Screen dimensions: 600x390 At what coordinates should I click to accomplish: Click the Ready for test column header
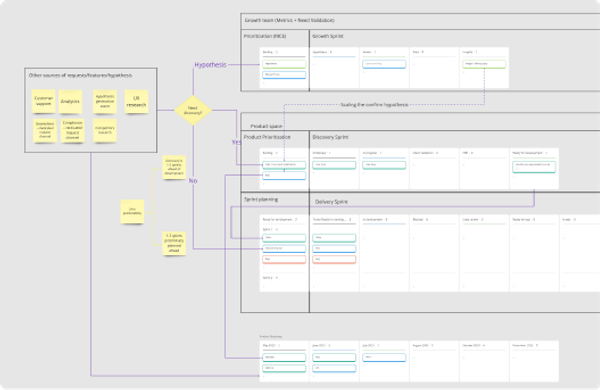(x=524, y=220)
